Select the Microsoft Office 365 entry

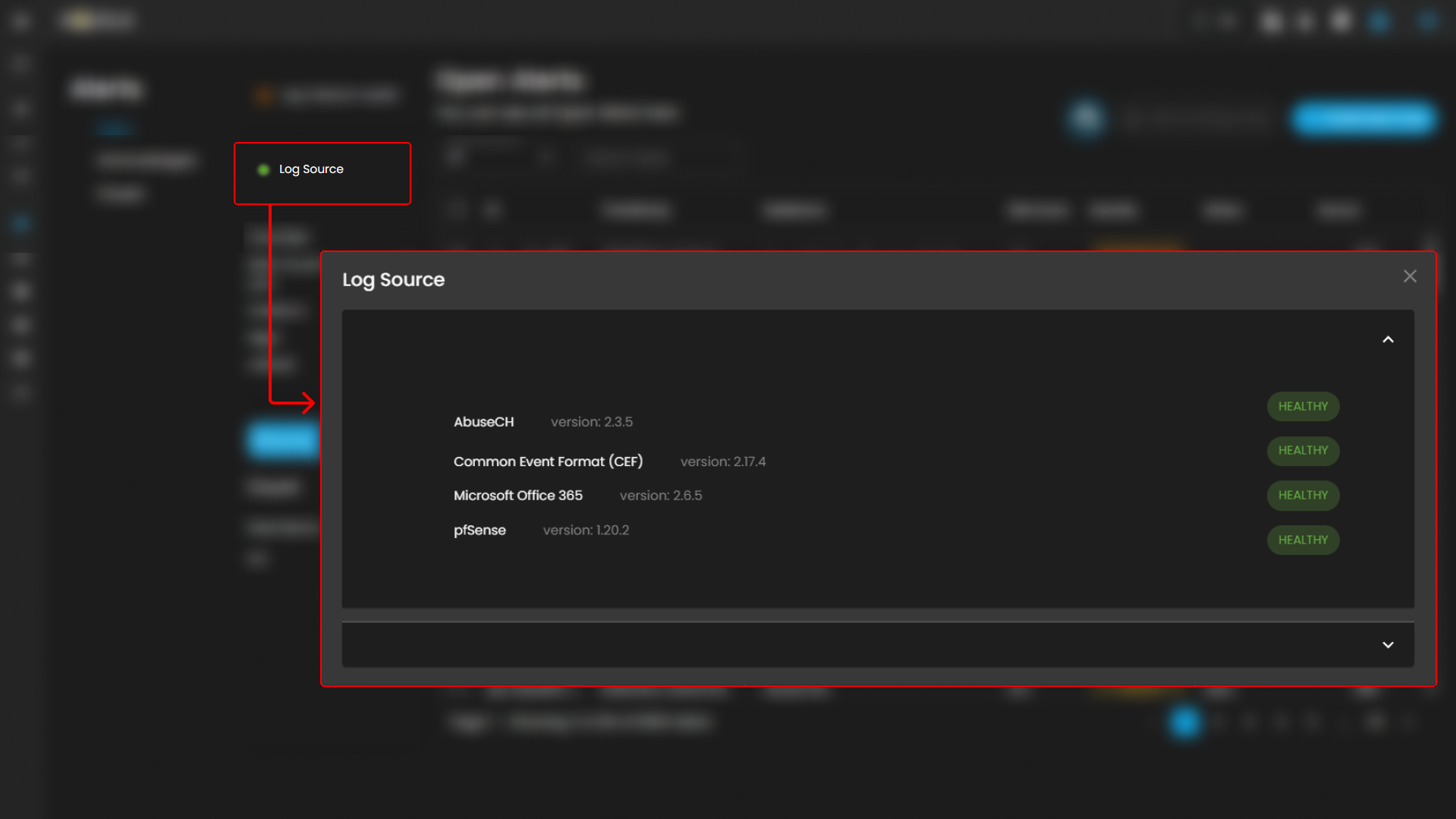click(517, 496)
